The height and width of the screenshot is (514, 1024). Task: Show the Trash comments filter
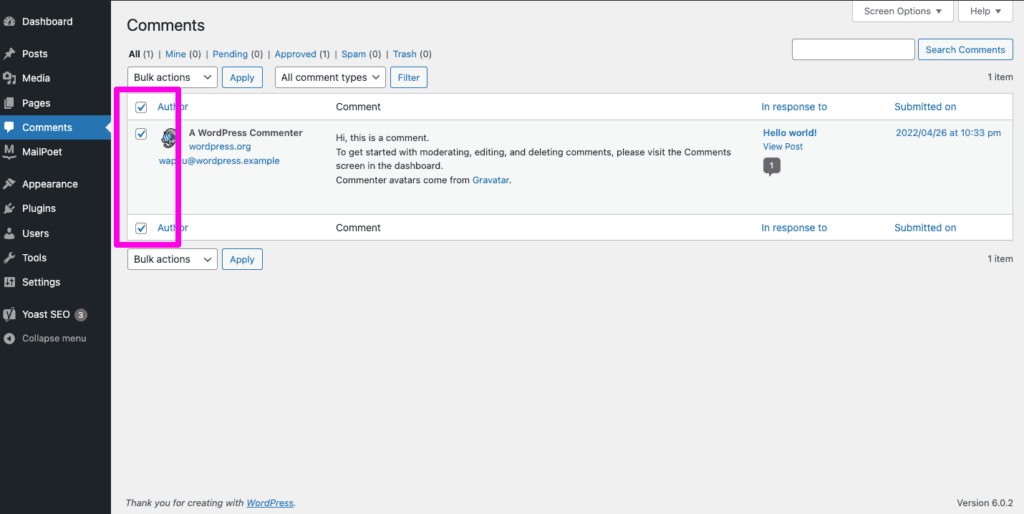(404, 54)
